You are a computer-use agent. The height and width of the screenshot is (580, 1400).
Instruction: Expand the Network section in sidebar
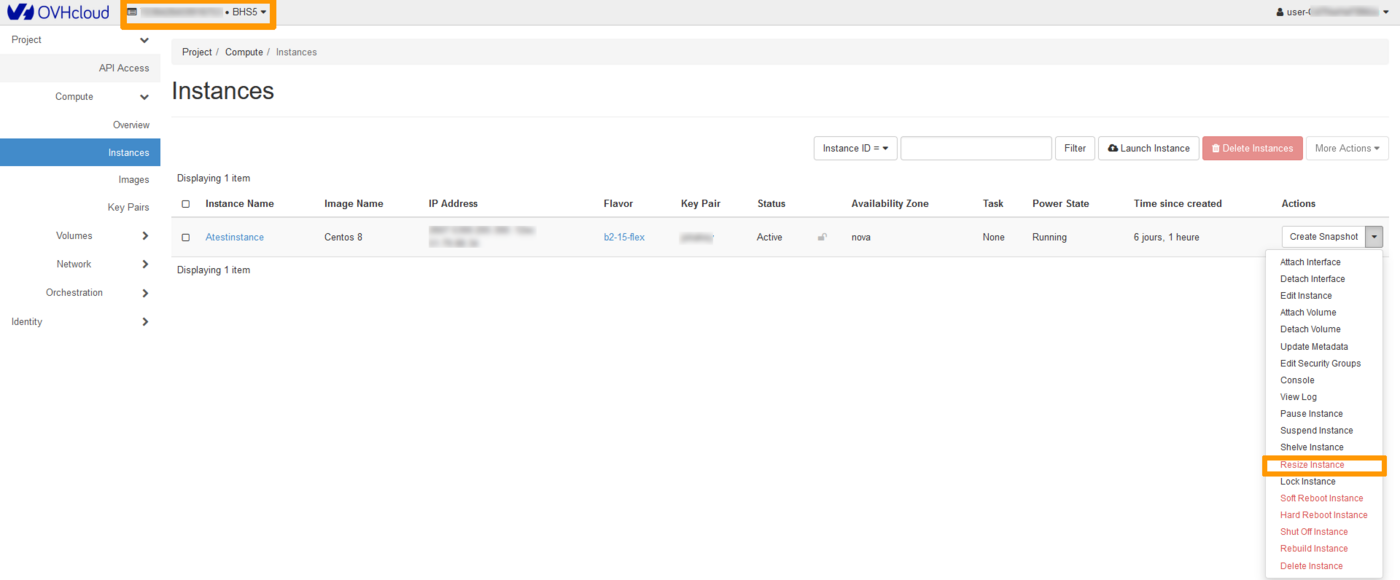(74, 263)
